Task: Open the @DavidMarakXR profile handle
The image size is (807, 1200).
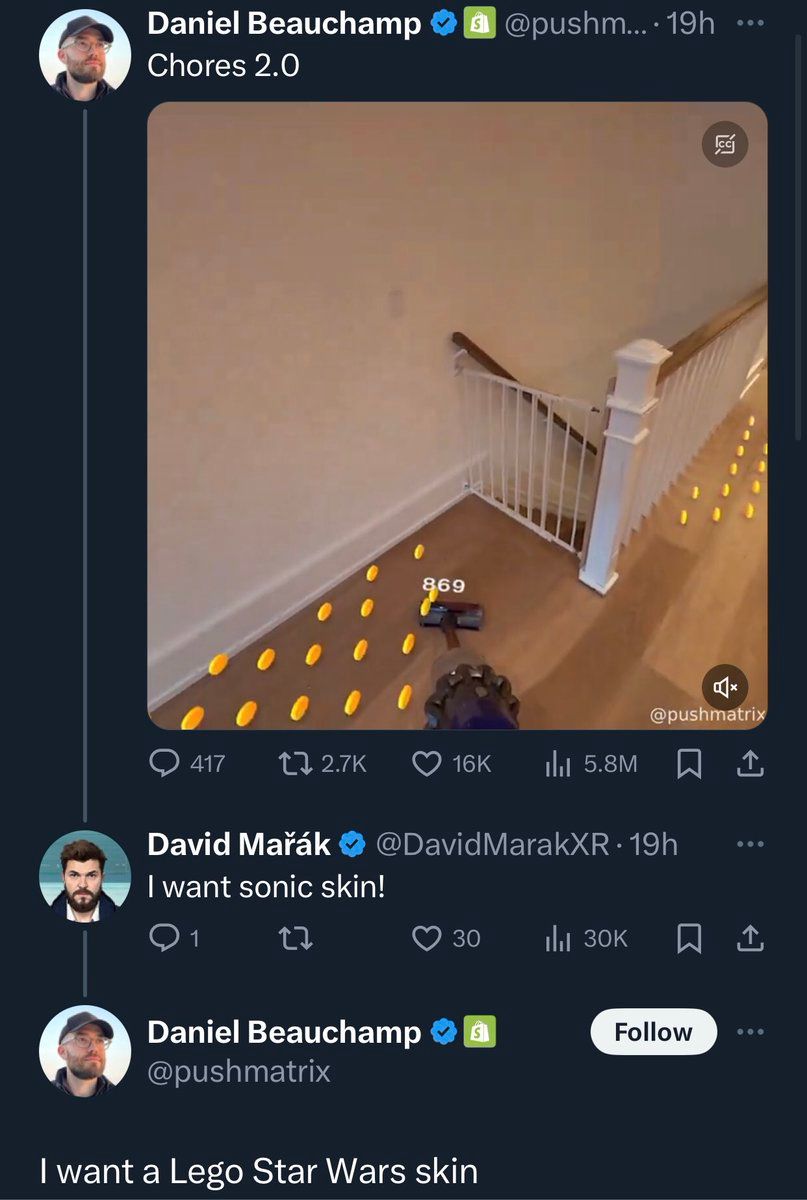Action: click(491, 845)
